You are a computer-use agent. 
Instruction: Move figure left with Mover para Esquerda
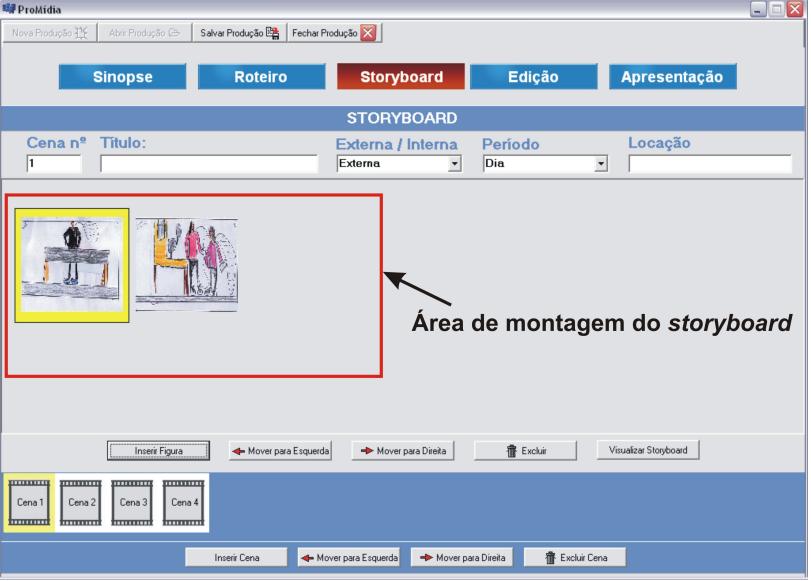(x=280, y=451)
